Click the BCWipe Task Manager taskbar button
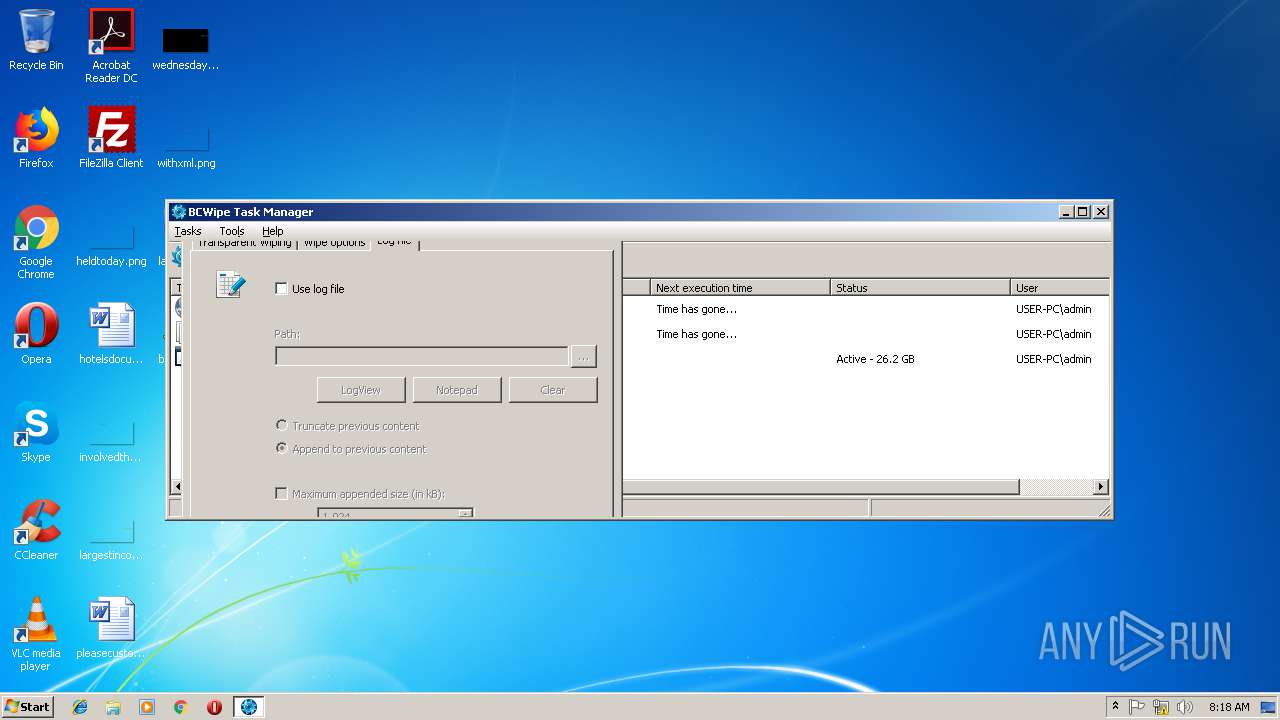This screenshot has width=1280, height=720. pos(249,707)
